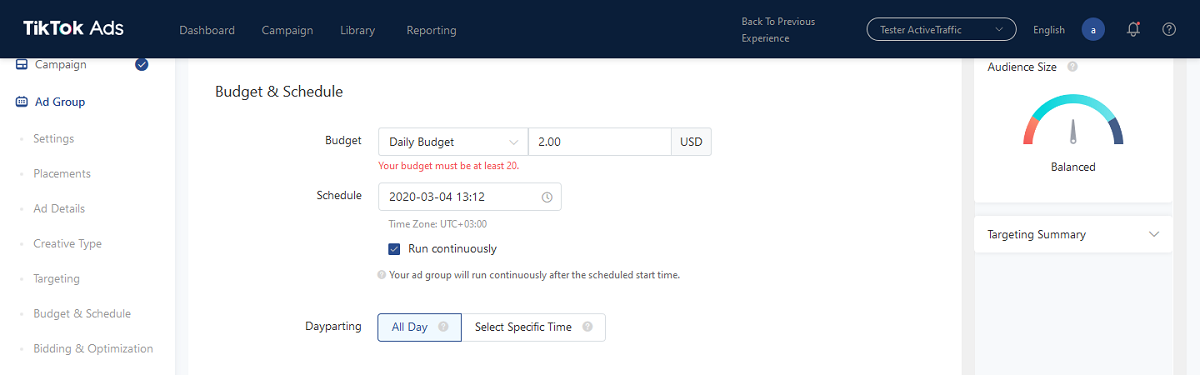This screenshot has width=1200, height=375.
Task: Click the Campaign sidebar icon
Action: click(22, 65)
